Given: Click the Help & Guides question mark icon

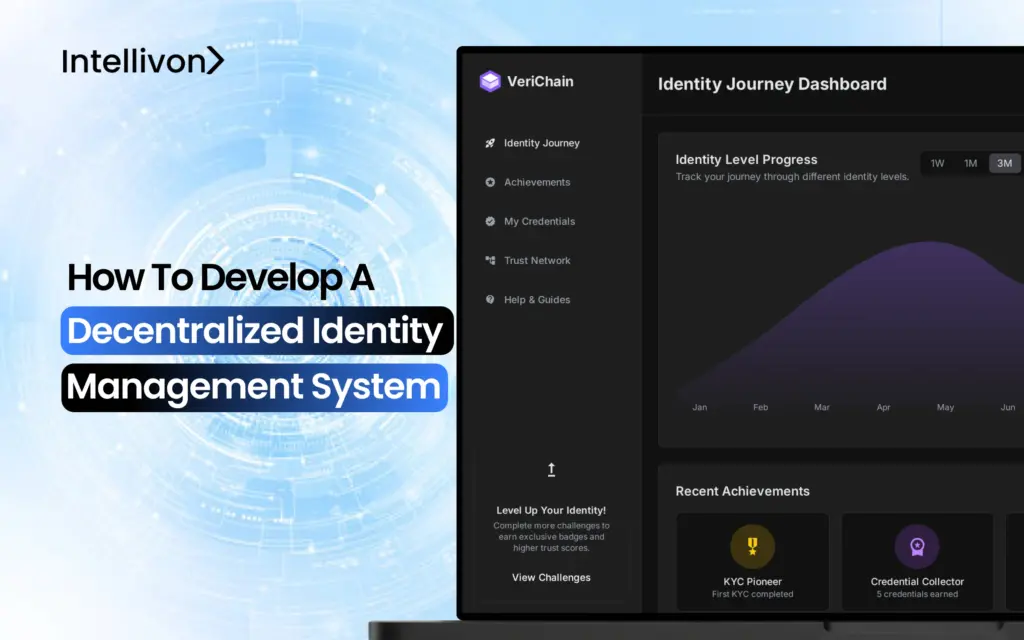Looking at the screenshot, I should click(489, 299).
